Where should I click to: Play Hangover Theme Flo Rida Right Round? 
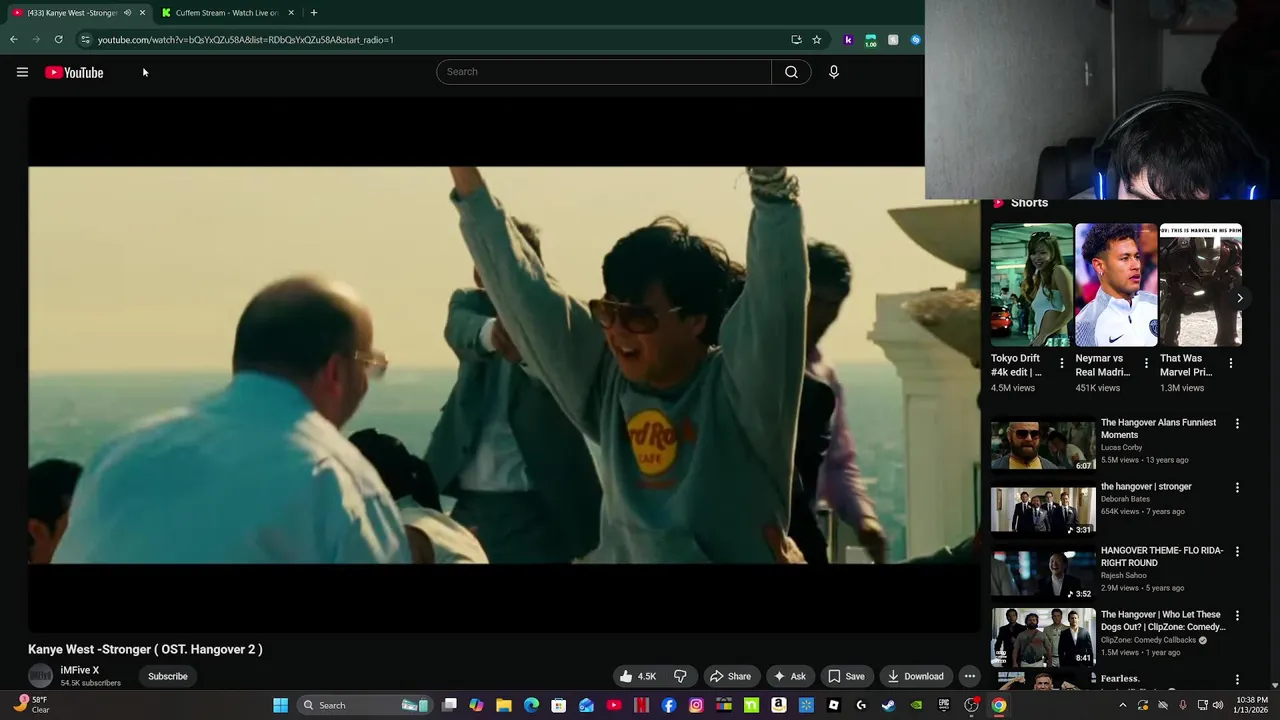pos(1162,557)
